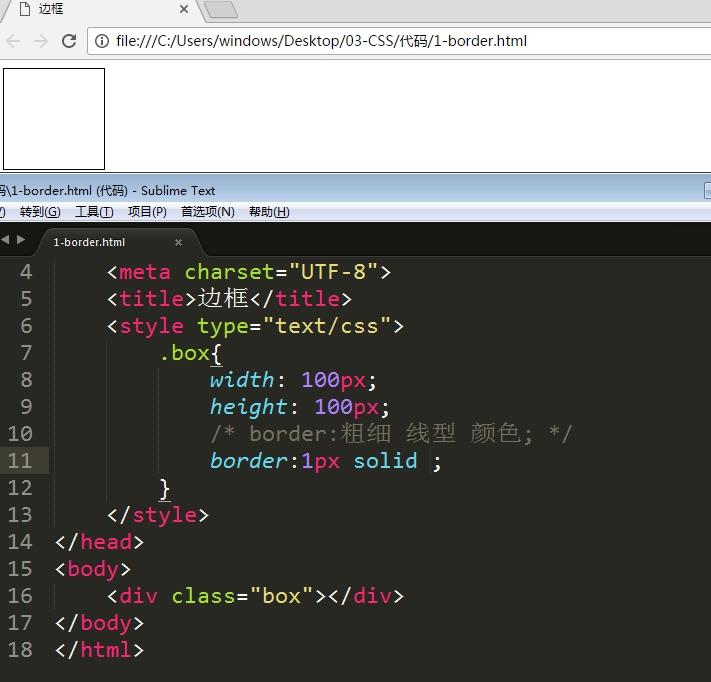711x682 pixels.
Task: Close the 1-border.html editor tab
Action: tap(178, 242)
